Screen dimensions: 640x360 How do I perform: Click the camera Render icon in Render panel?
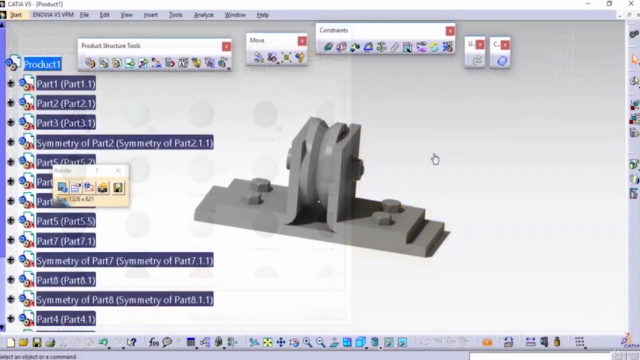[x=103, y=187]
